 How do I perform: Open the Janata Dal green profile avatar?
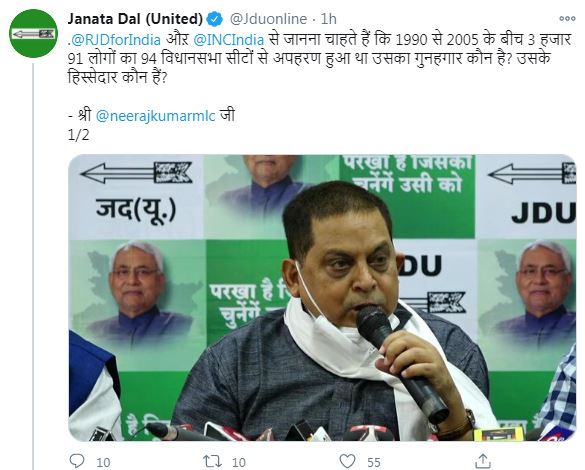[34, 34]
